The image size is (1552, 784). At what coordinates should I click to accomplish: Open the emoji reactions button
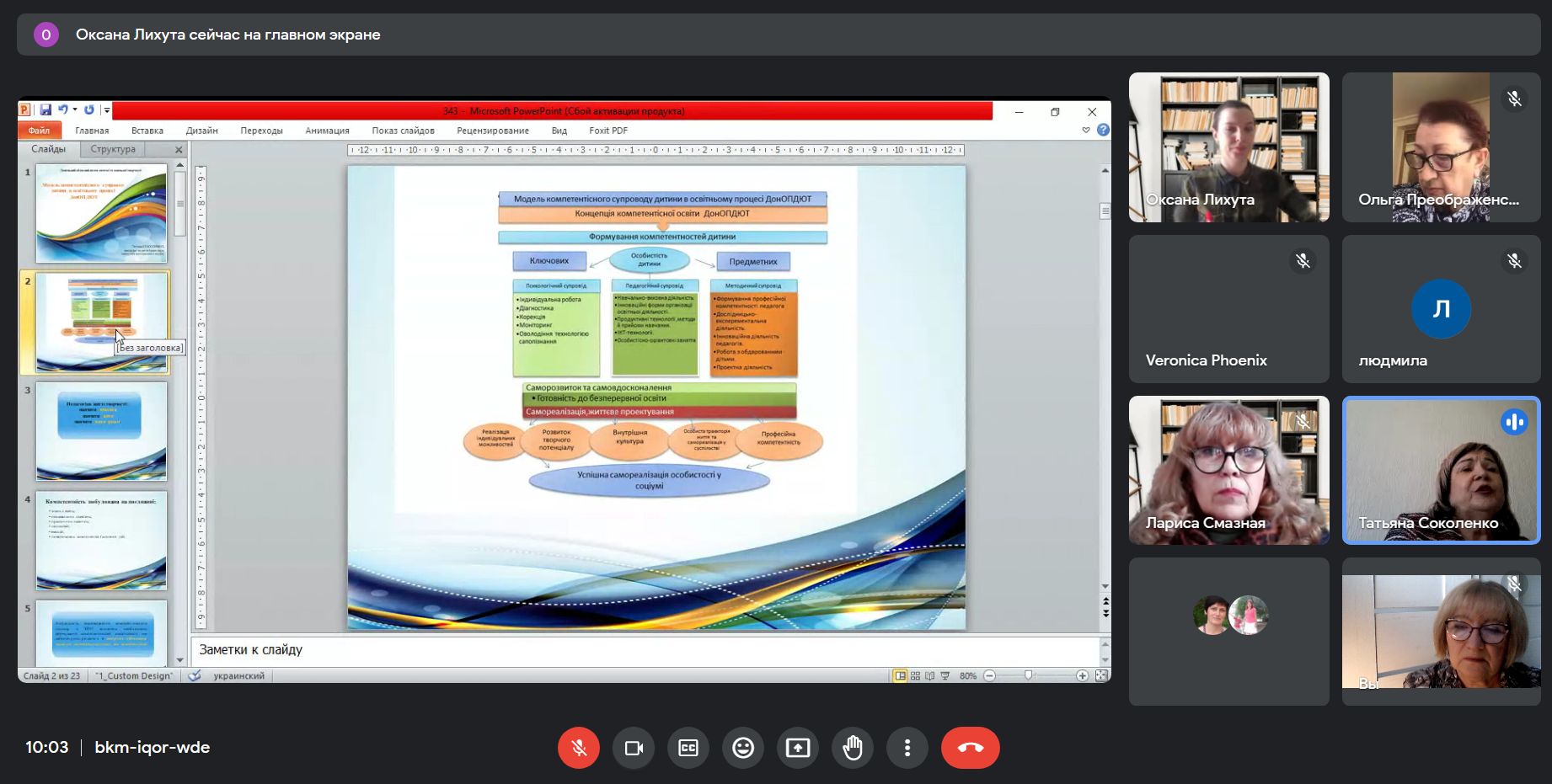pyautogui.click(x=743, y=748)
